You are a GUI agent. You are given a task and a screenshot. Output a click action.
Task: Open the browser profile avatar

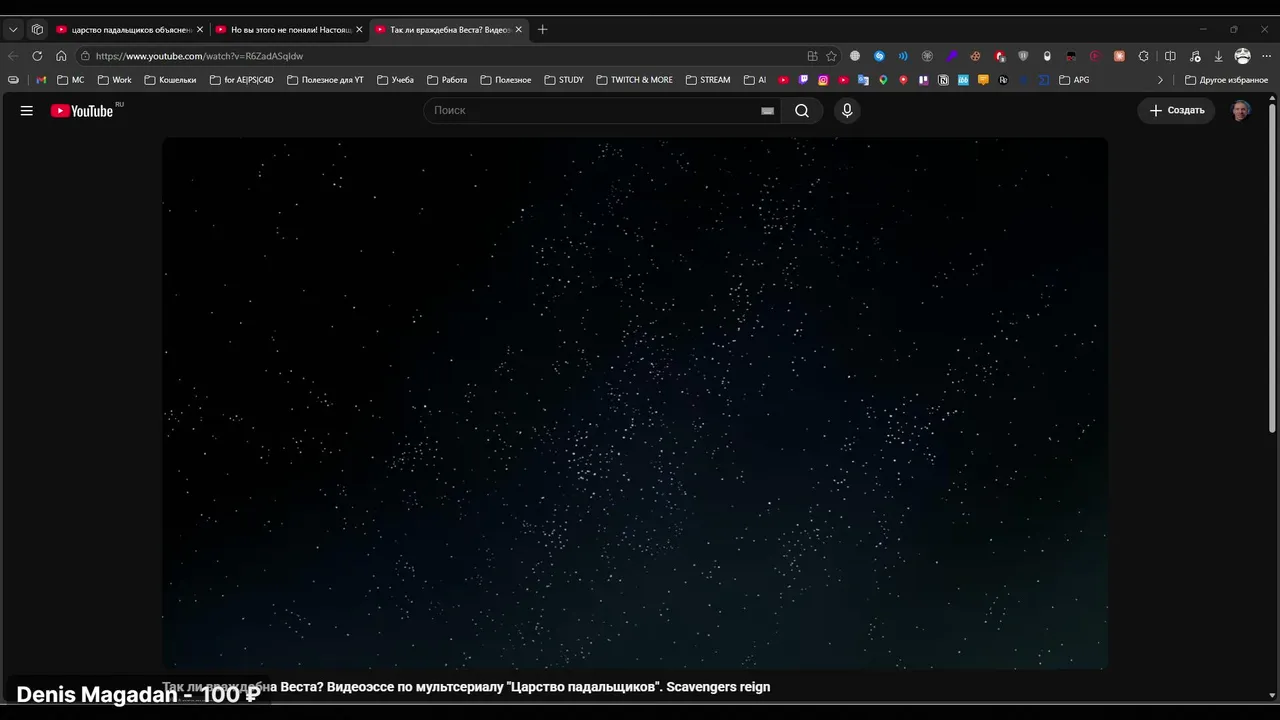point(1242,56)
